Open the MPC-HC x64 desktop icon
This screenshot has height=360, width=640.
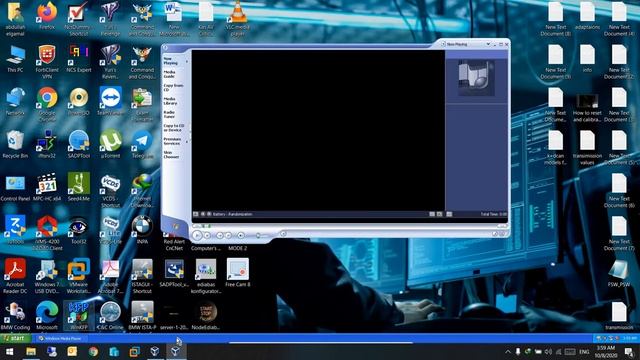pos(47,187)
